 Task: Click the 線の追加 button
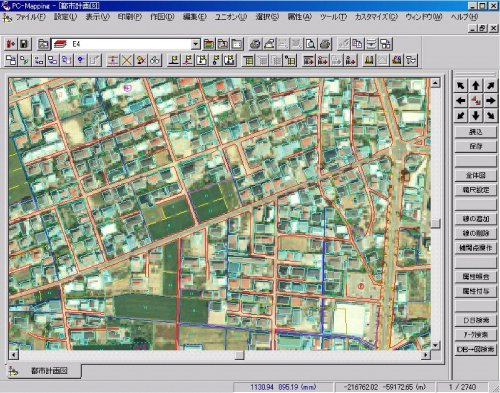tap(476, 219)
